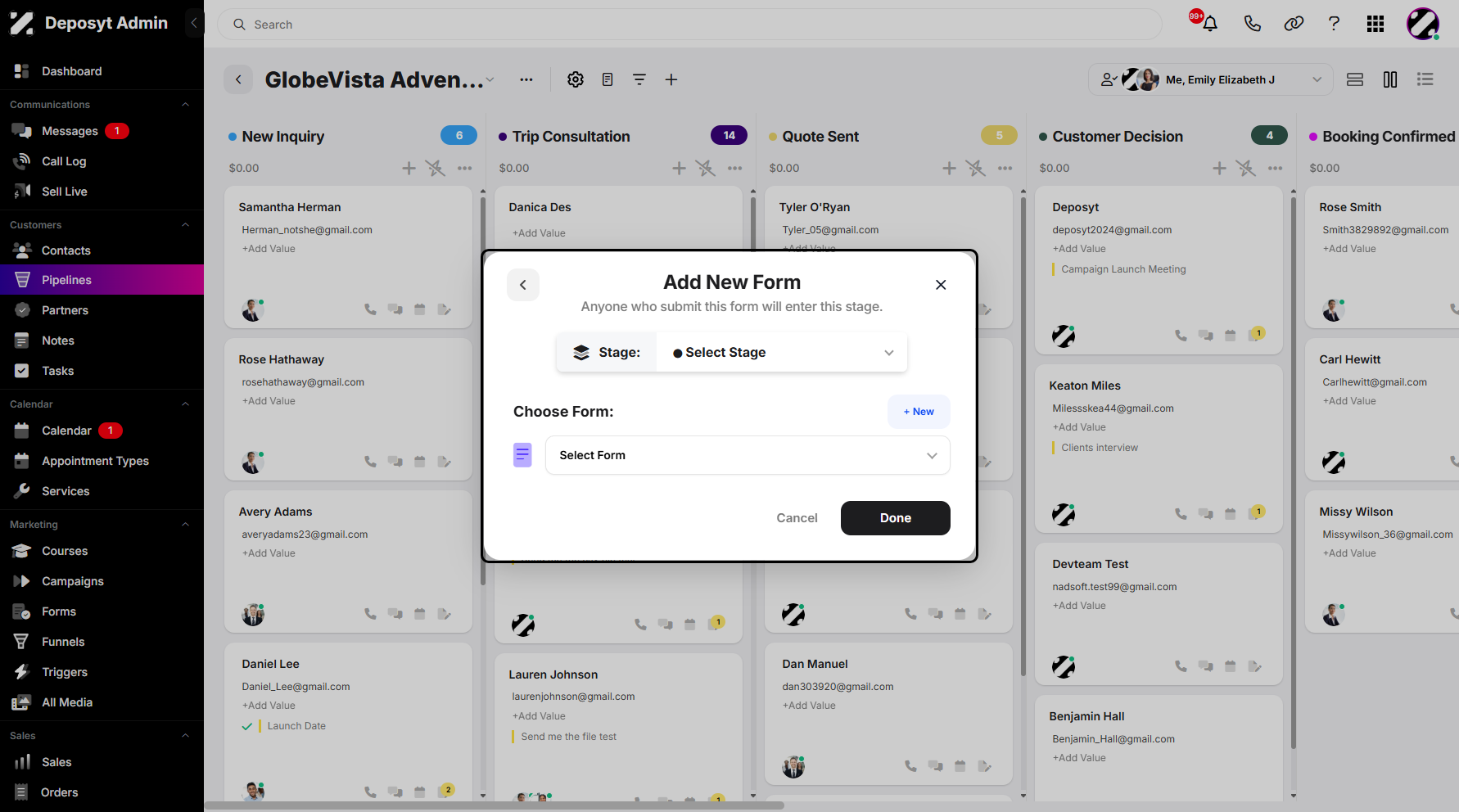The width and height of the screenshot is (1459, 812).
Task: Open the document icon beside settings gear
Action: coord(608,79)
